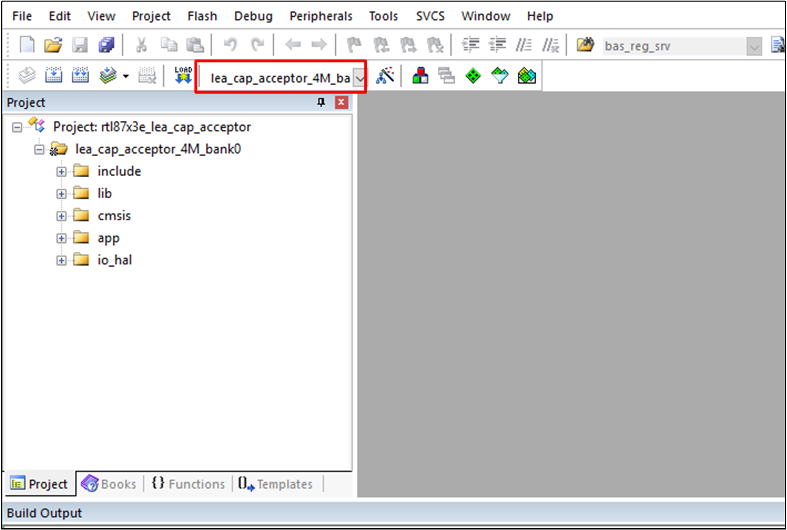Open the SVCS menu
The height and width of the screenshot is (530, 787).
click(430, 16)
